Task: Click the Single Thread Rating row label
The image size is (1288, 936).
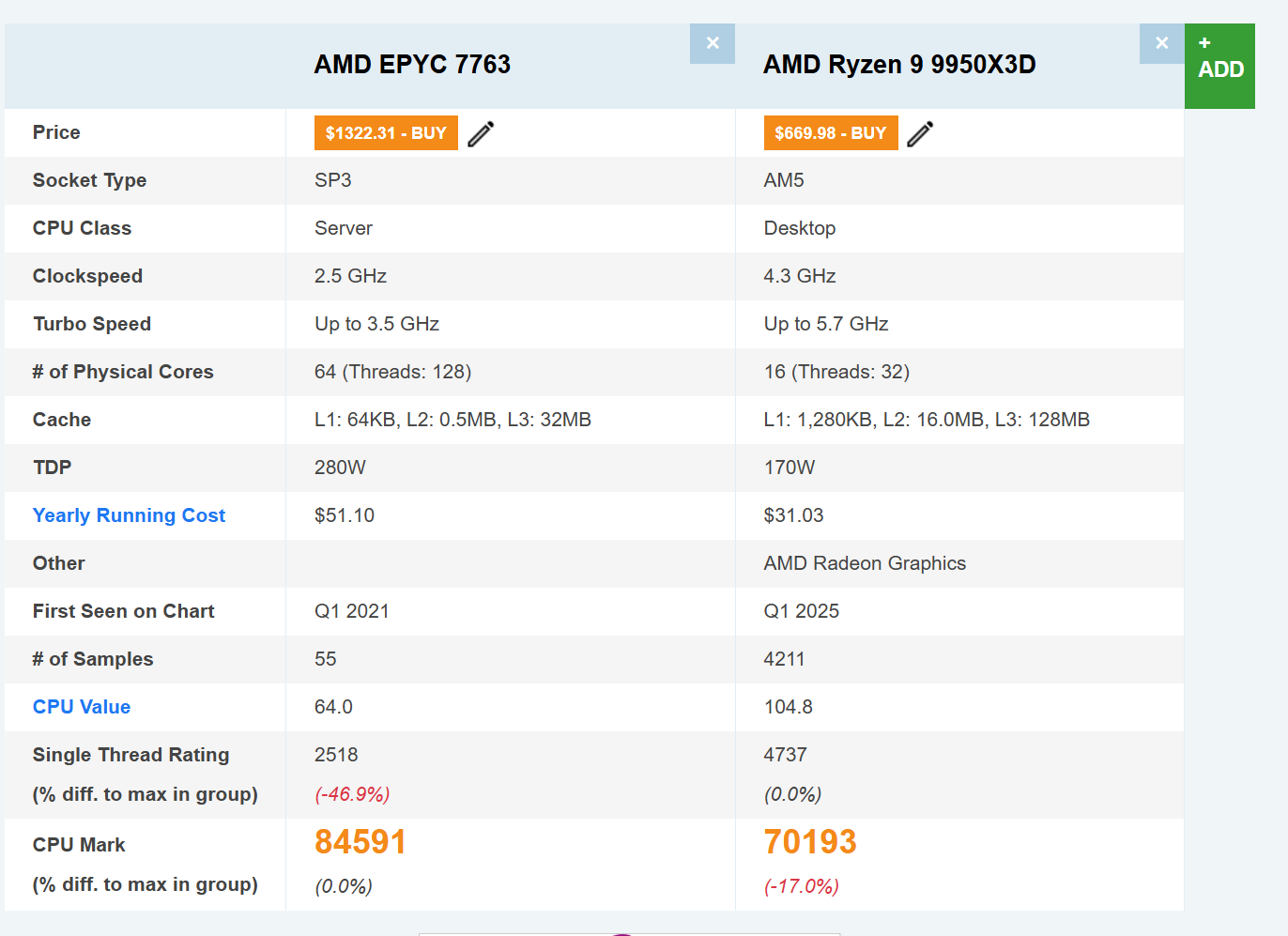Action: click(130, 755)
